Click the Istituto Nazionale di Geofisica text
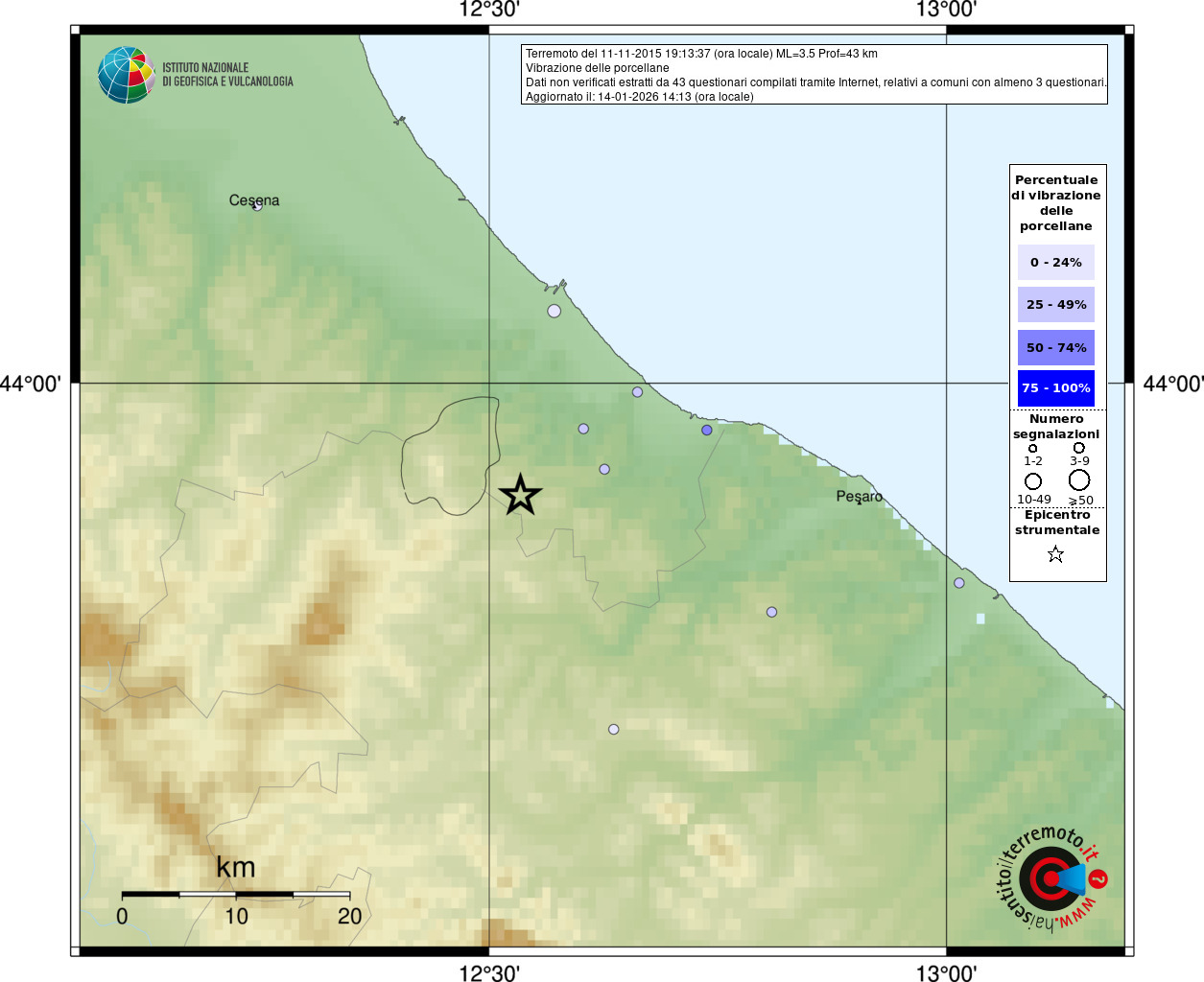Screen dimensions: 1204x982 coord(227,75)
